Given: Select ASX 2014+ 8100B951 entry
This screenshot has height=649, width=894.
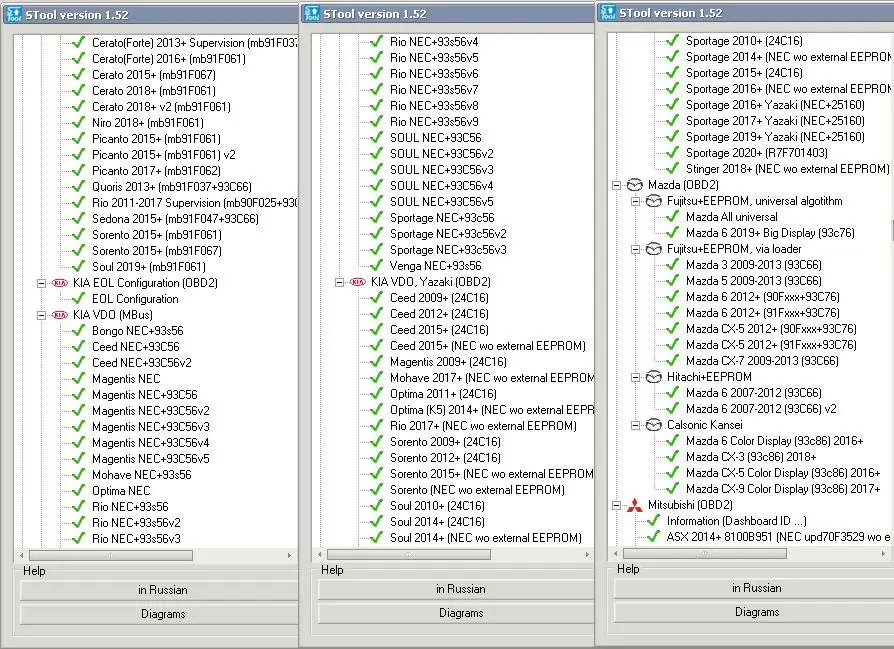Looking at the screenshot, I should click(778, 537).
